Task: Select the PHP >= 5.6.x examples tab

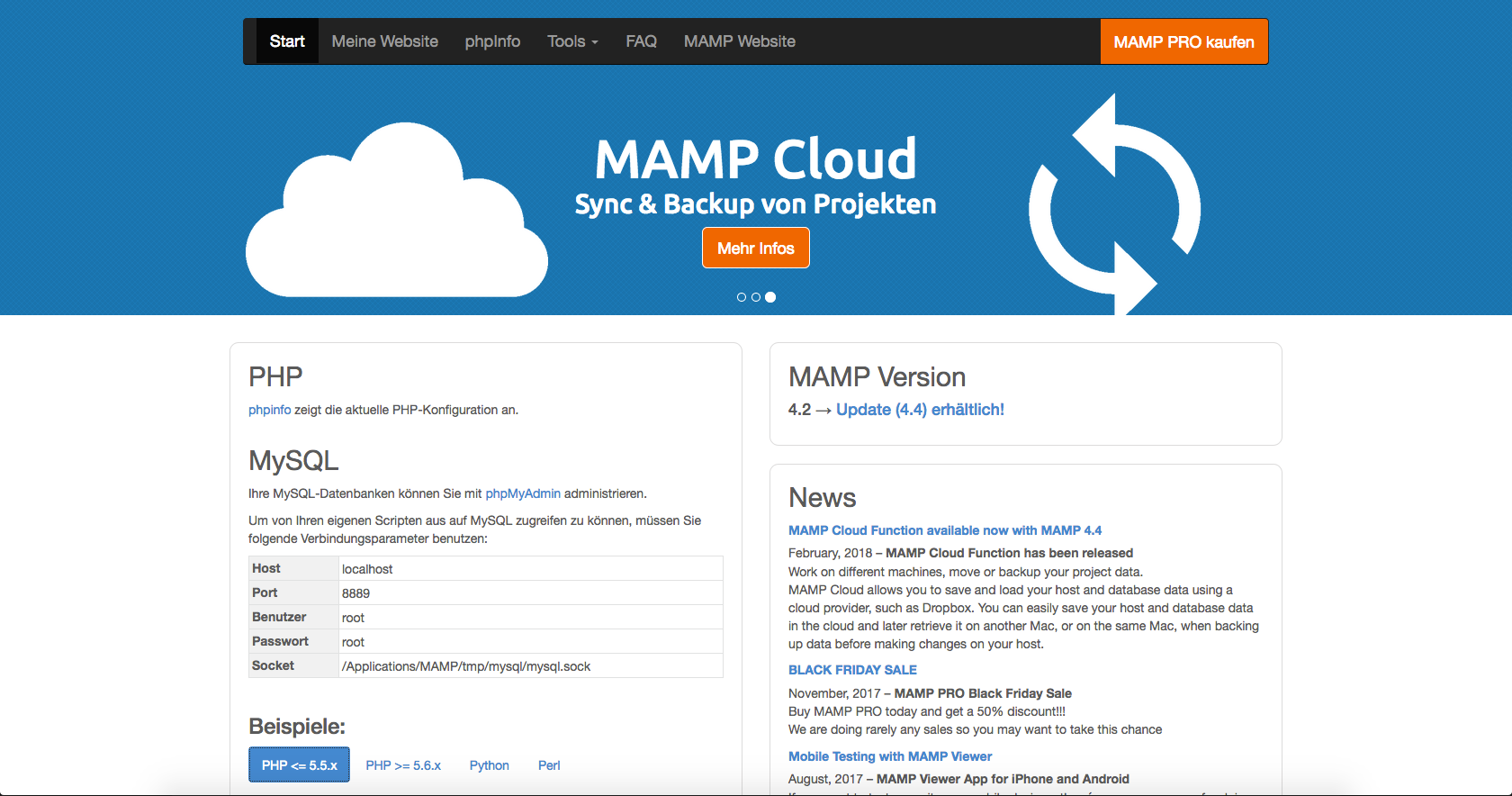Action: click(x=403, y=765)
